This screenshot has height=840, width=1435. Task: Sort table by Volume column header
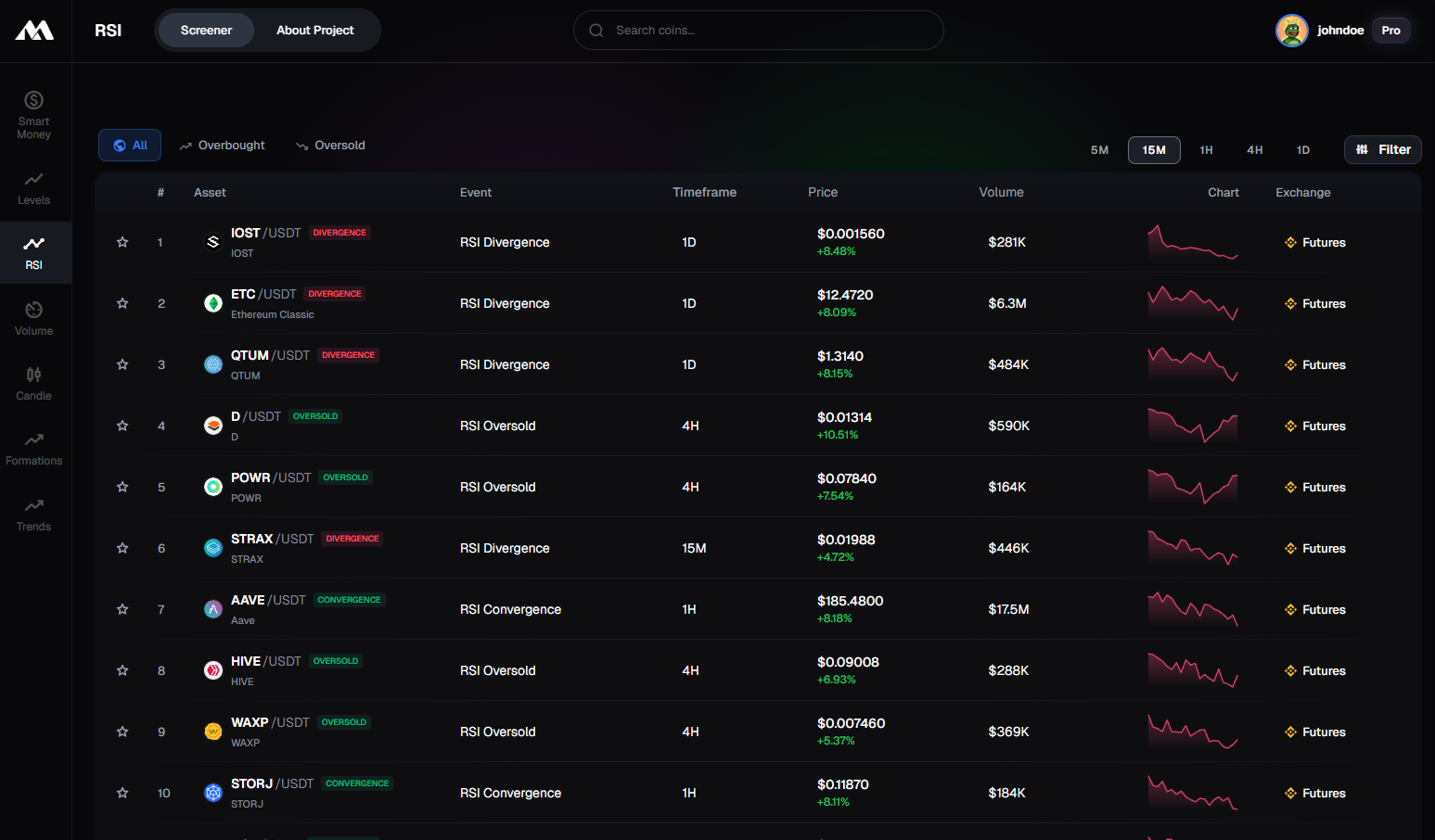(x=1001, y=192)
